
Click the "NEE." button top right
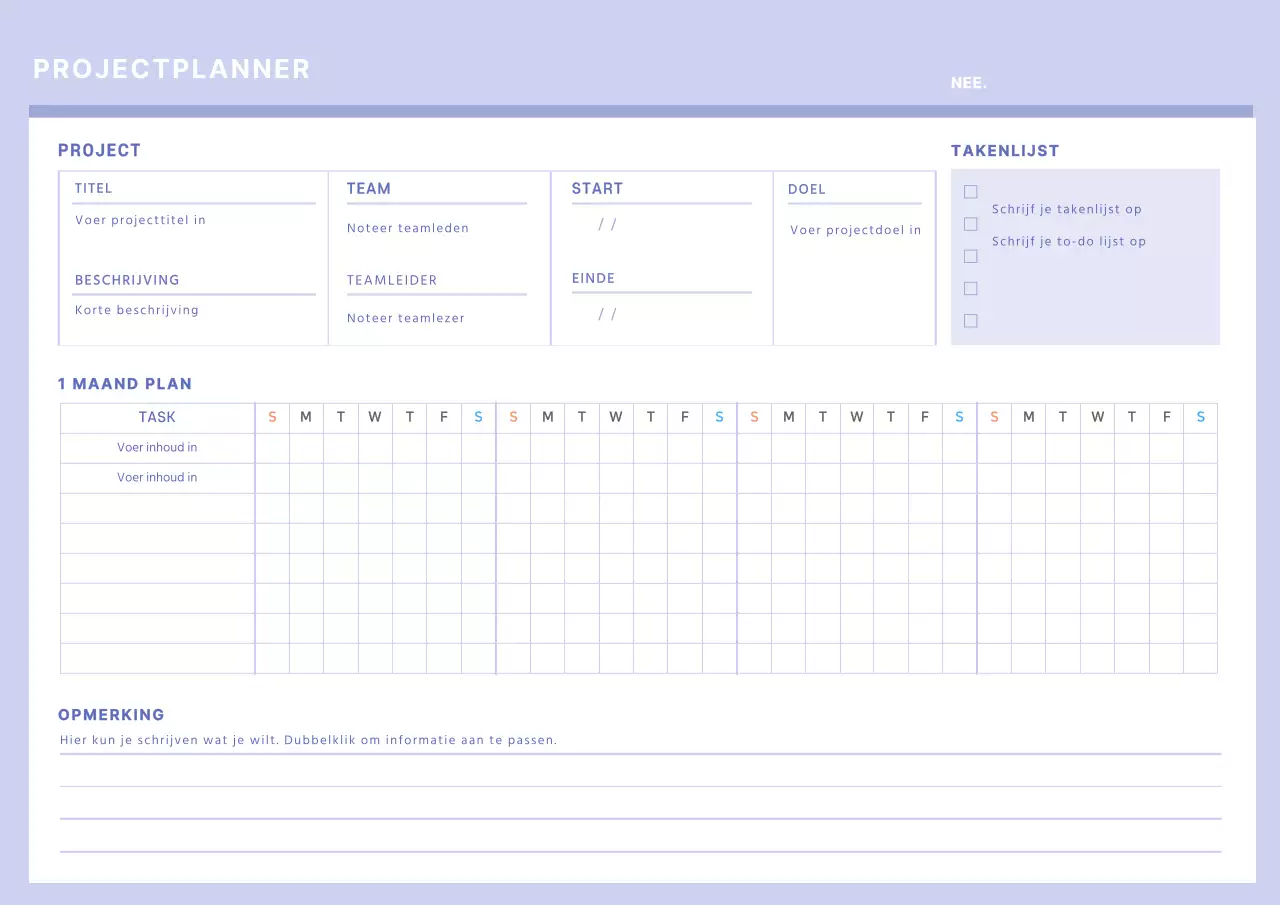pyautogui.click(x=968, y=82)
